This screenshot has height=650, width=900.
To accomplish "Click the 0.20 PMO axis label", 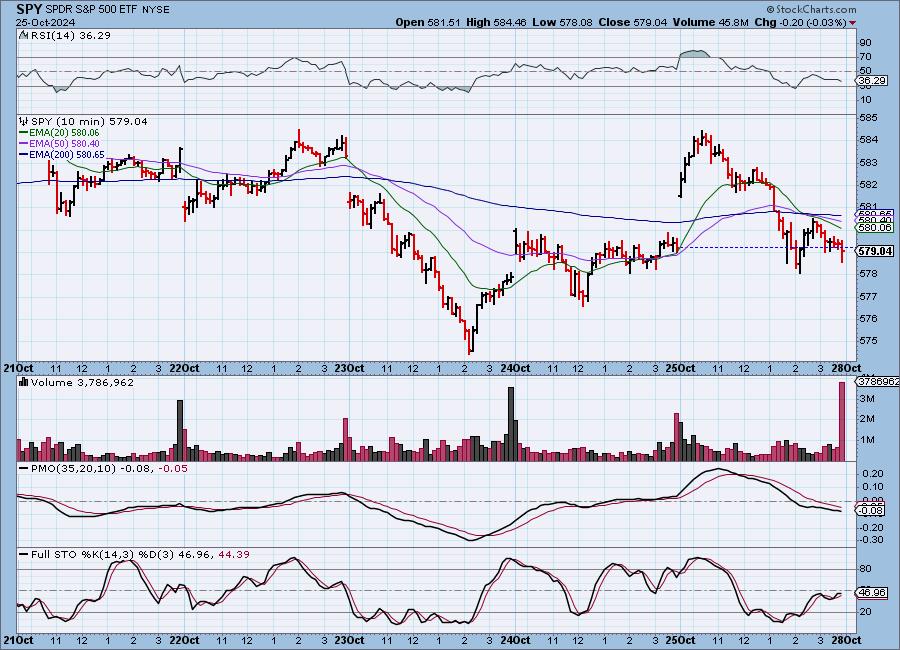I will point(872,474).
